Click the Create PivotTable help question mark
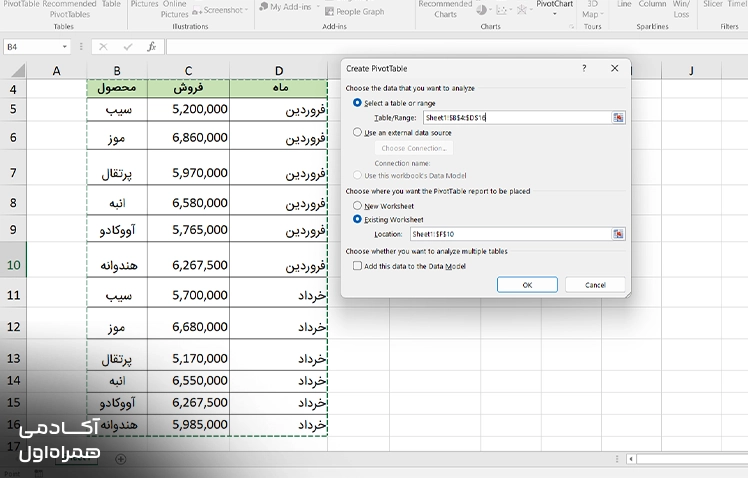 pos(584,68)
